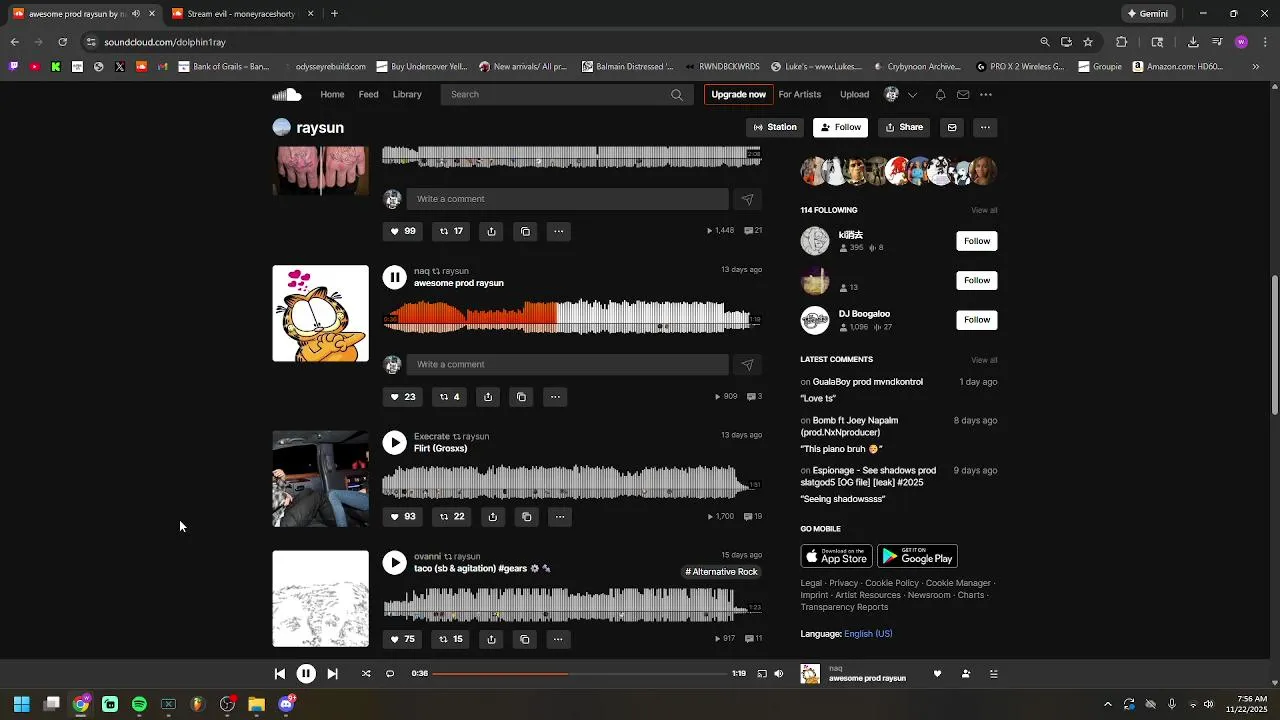
Task: Write a comment on awesome prod raysun
Action: tap(567, 364)
